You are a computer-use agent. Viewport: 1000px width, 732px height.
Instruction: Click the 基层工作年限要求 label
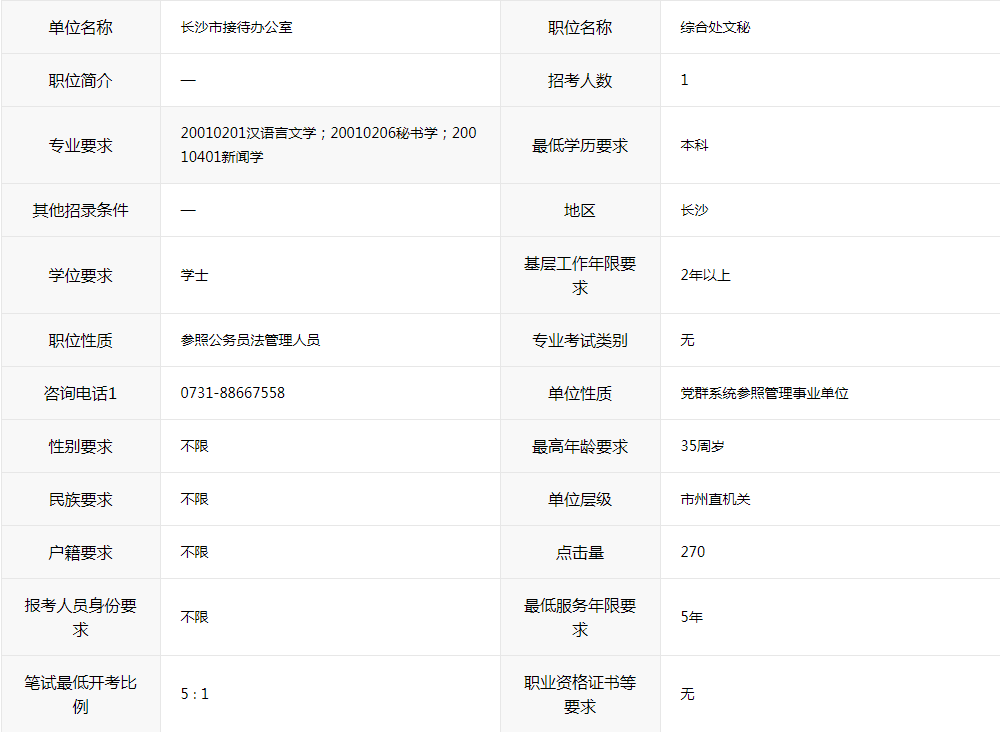coord(580,275)
